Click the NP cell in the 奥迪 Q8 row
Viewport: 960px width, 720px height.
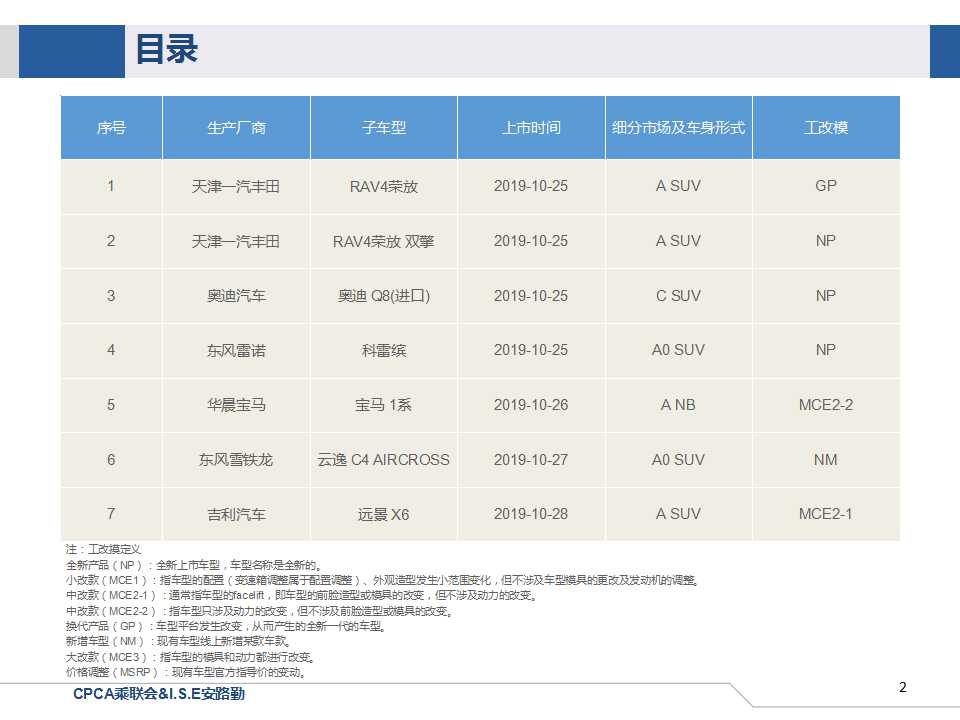826,296
